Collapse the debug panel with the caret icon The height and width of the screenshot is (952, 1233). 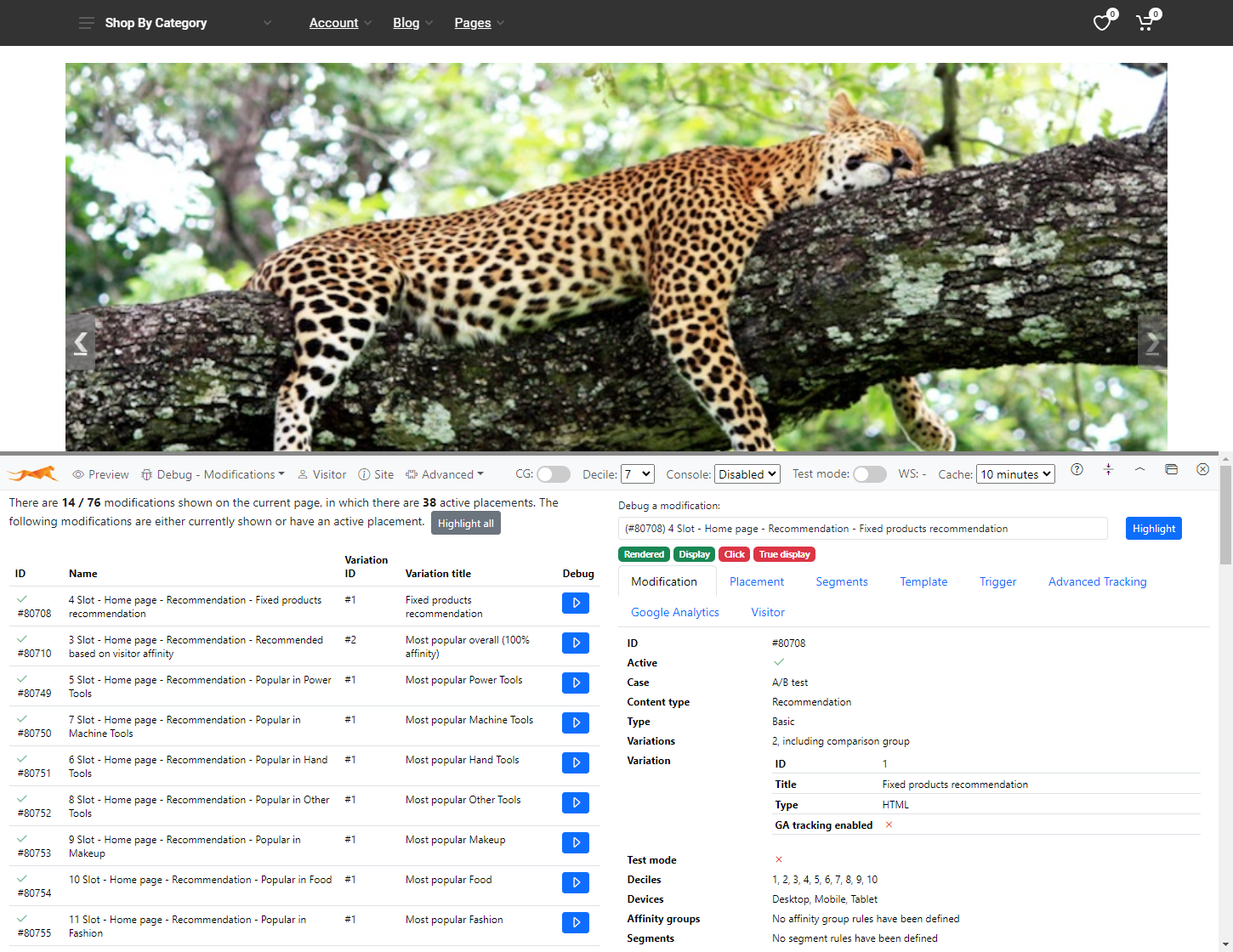(1139, 470)
